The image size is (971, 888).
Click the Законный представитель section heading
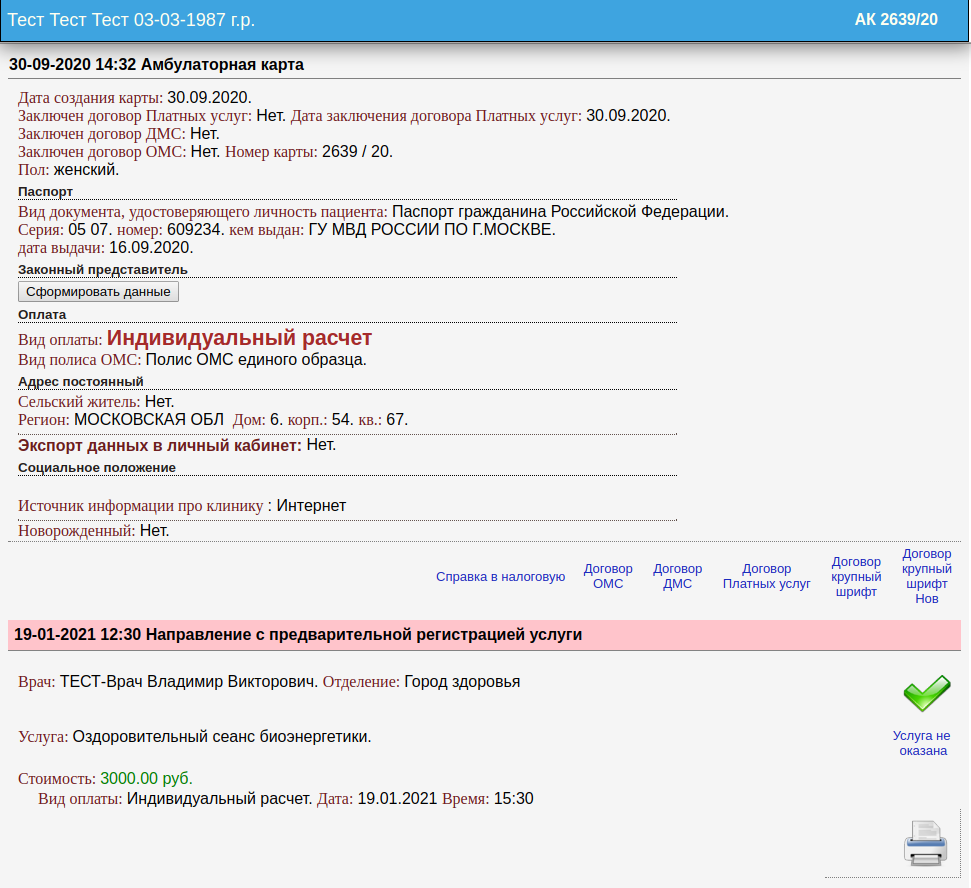click(102, 269)
